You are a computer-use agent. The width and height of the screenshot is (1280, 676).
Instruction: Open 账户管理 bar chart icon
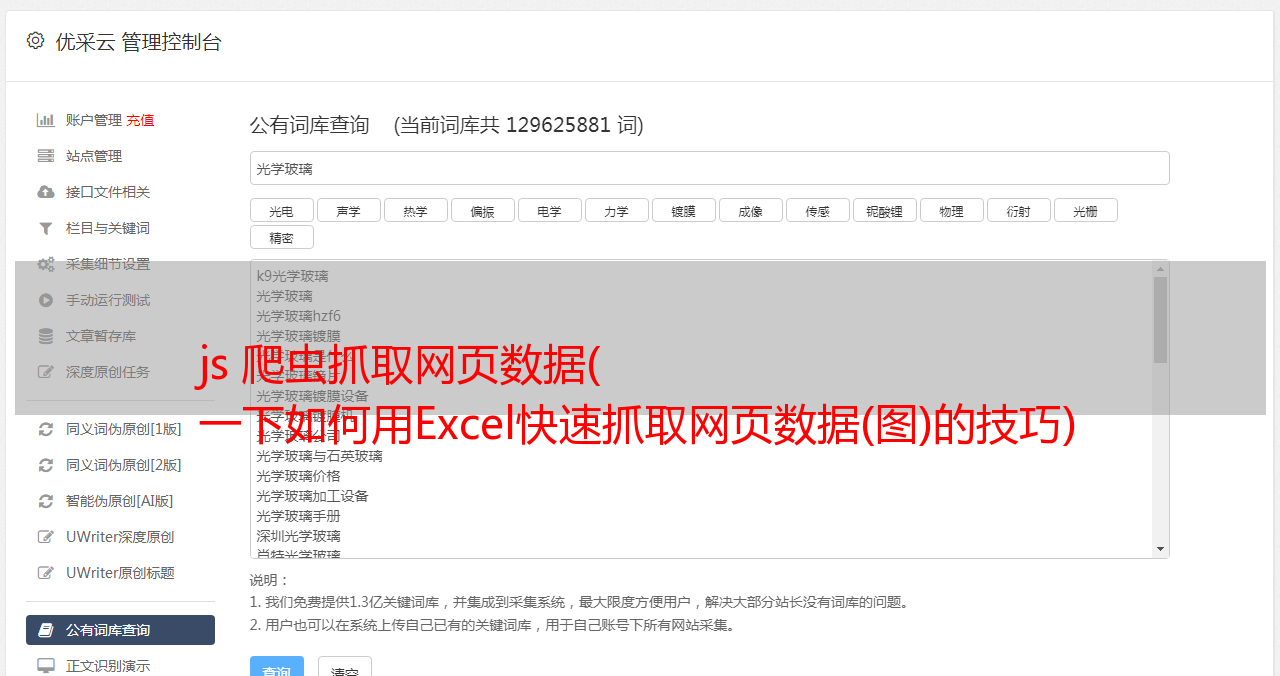tap(45, 120)
